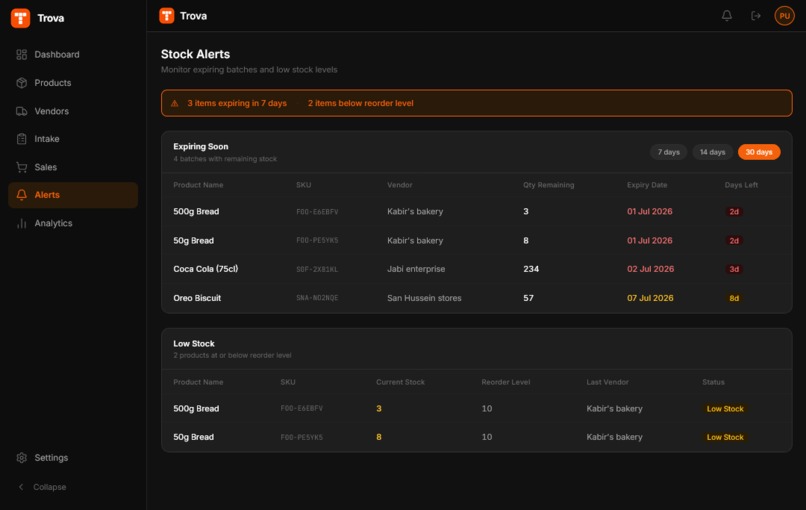Click the Stock Alerts page heading
This screenshot has width=806, height=510.
pos(195,54)
